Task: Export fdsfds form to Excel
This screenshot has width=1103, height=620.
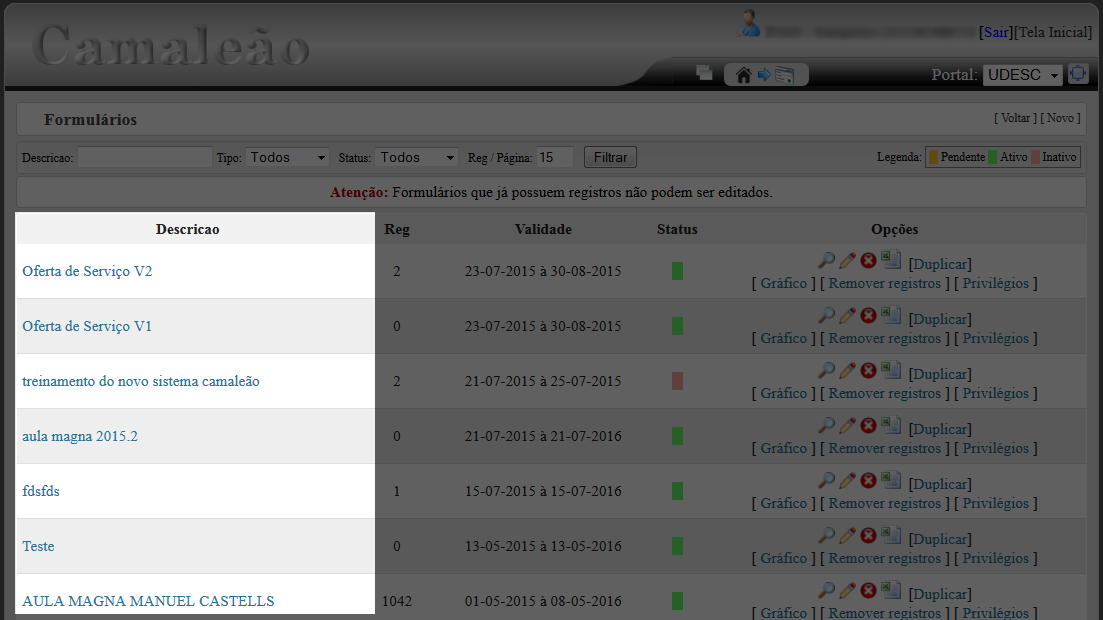Action: tap(891, 479)
